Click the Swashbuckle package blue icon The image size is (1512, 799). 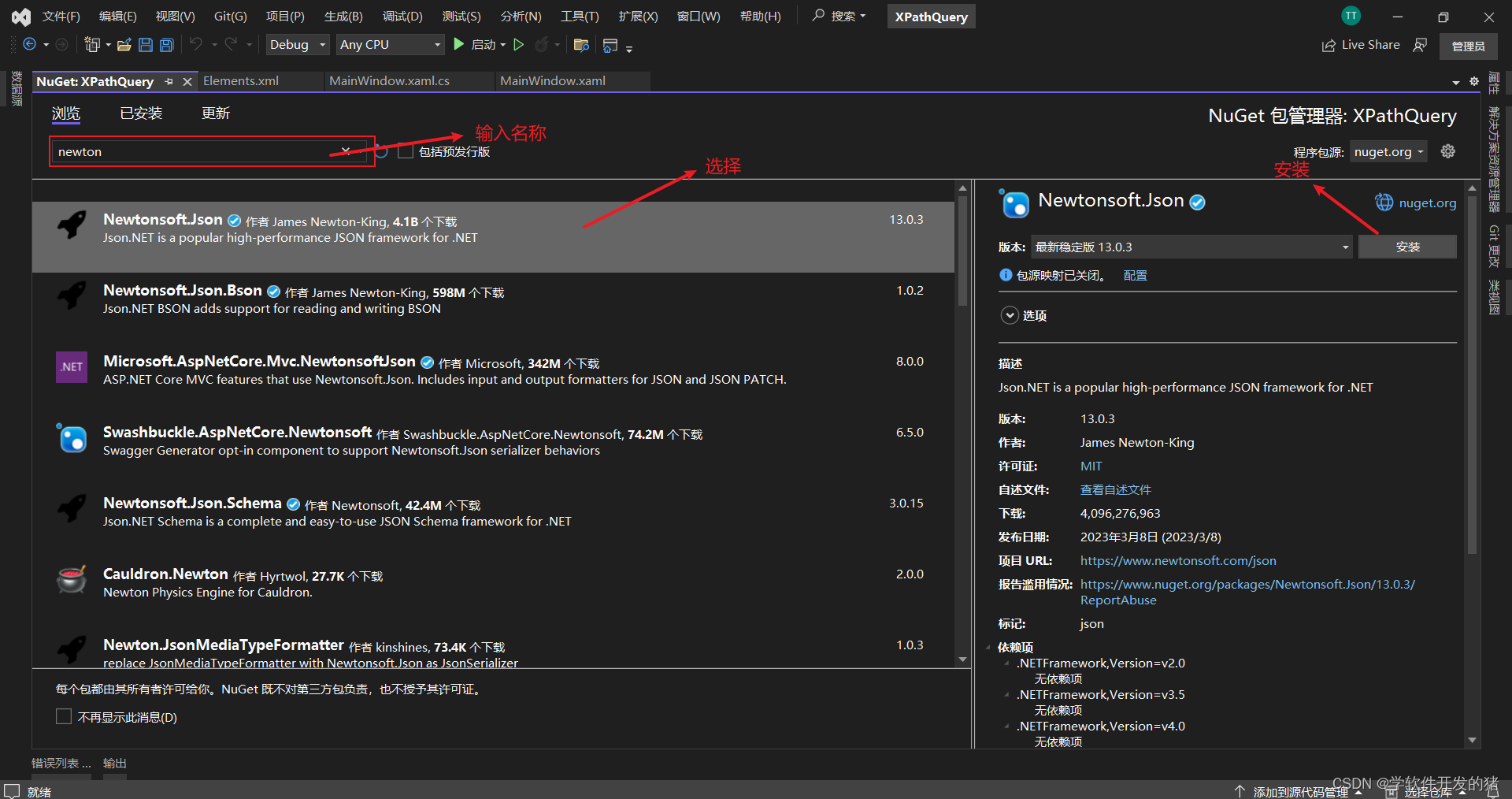click(x=72, y=437)
